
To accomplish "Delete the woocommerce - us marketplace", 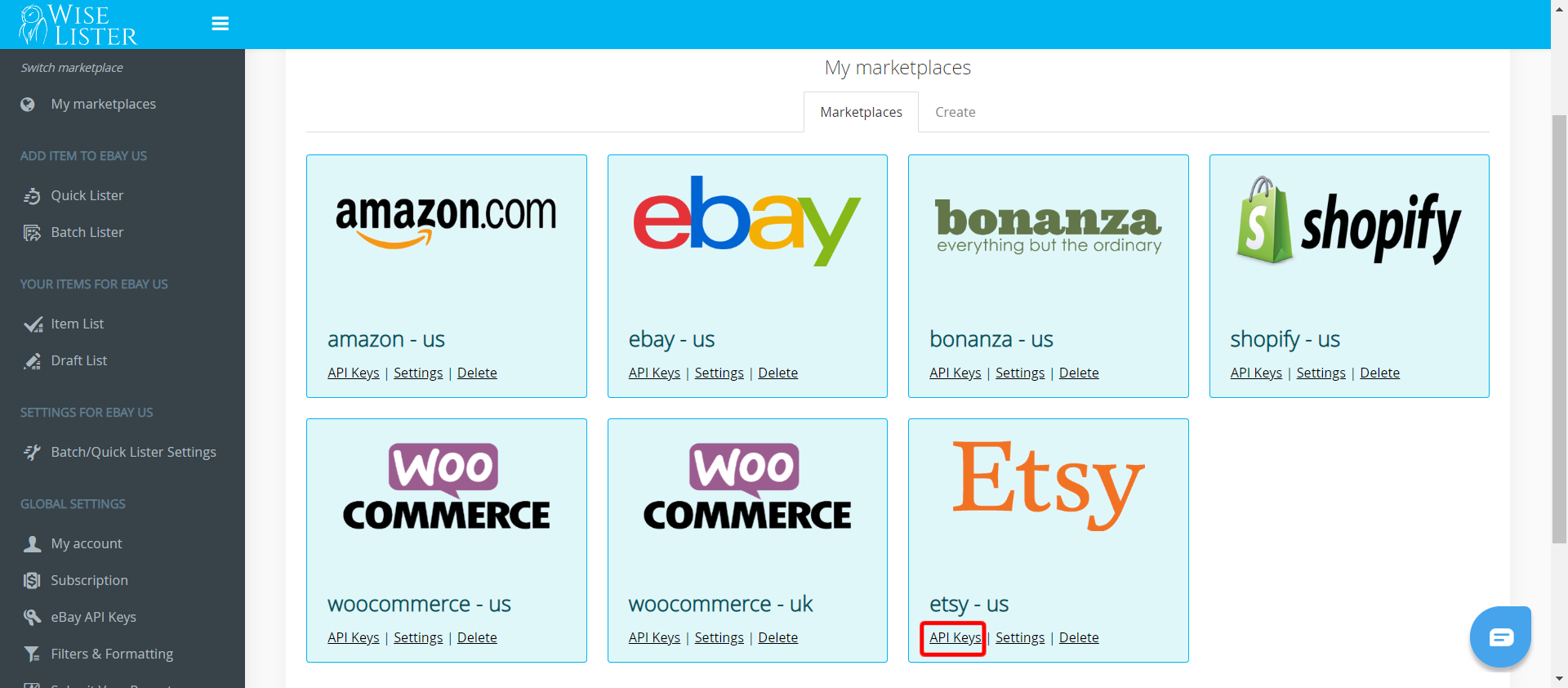I will coord(477,637).
